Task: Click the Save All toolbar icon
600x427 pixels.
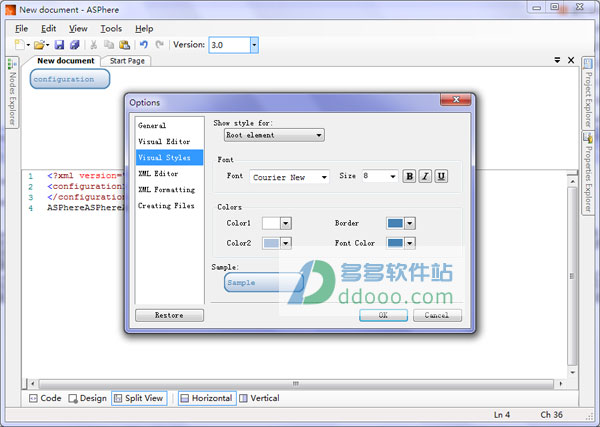Action: tap(75, 45)
